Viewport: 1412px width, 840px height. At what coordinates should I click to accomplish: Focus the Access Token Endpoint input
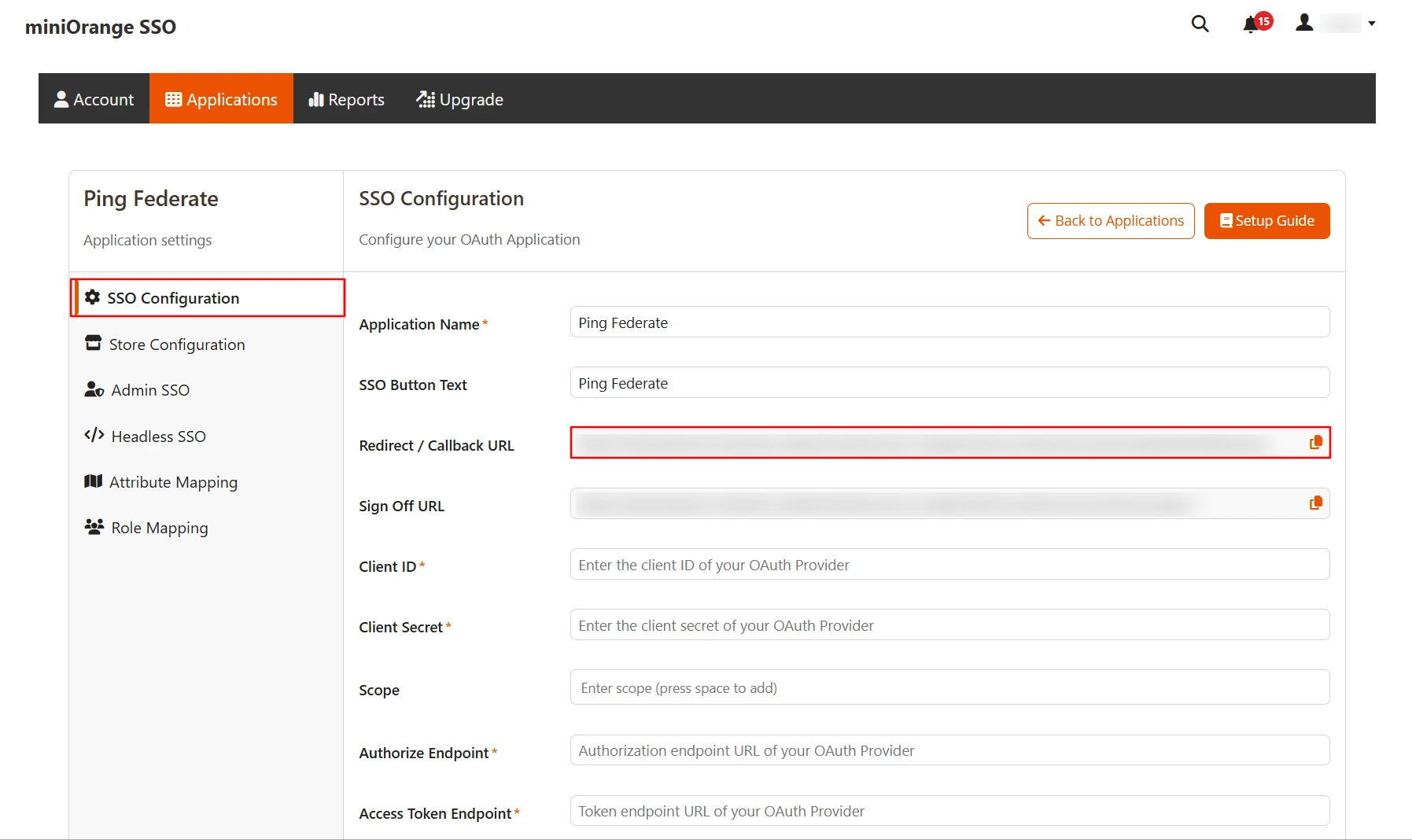[949, 811]
